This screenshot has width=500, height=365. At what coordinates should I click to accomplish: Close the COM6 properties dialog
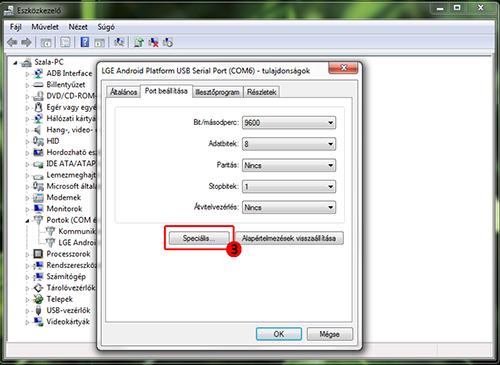(343, 68)
